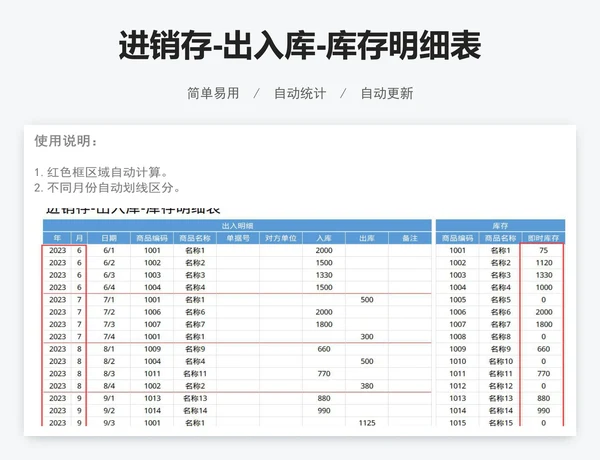
Task: Select the 单据号 column header
Action: click(237, 238)
